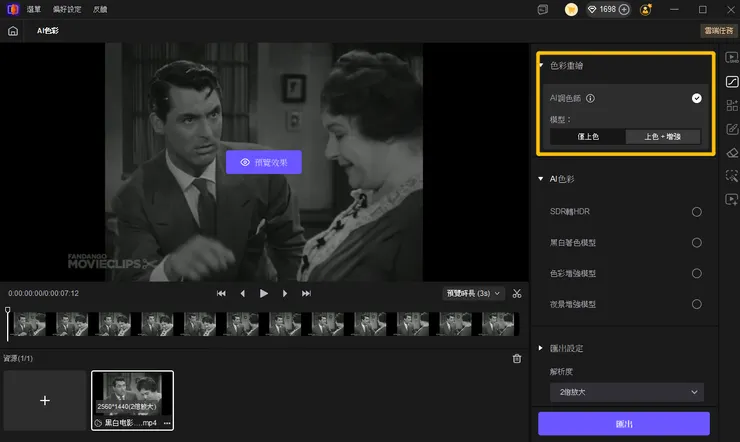
Task: Open the 反饋 menu
Action: tap(100, 9)
